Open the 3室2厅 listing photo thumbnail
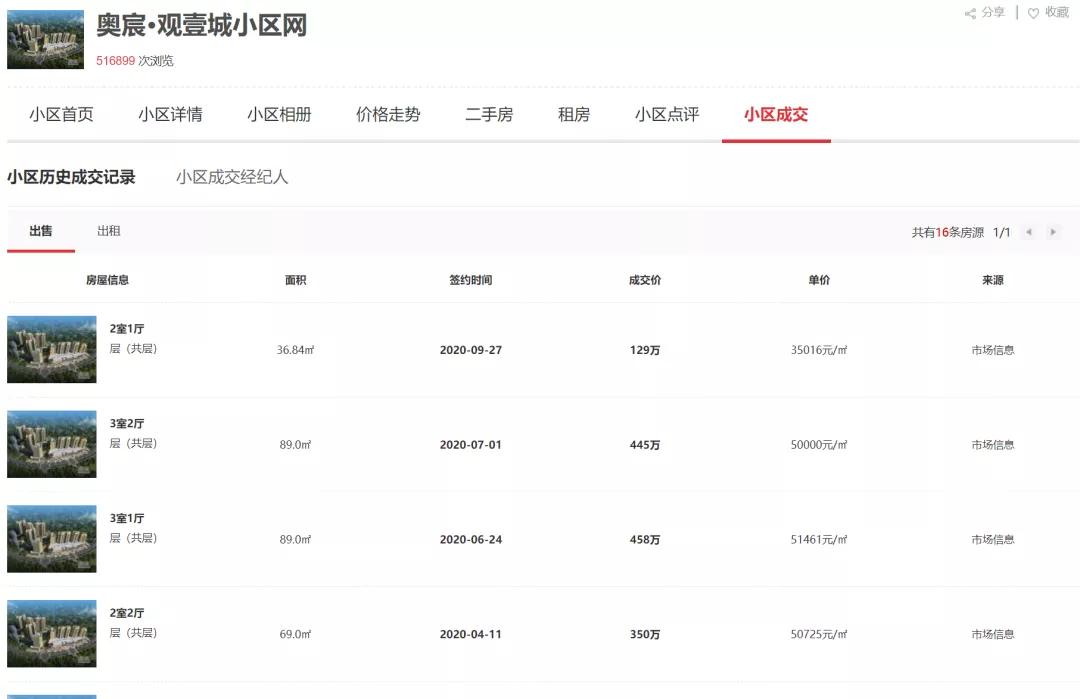 pos(51,444)
